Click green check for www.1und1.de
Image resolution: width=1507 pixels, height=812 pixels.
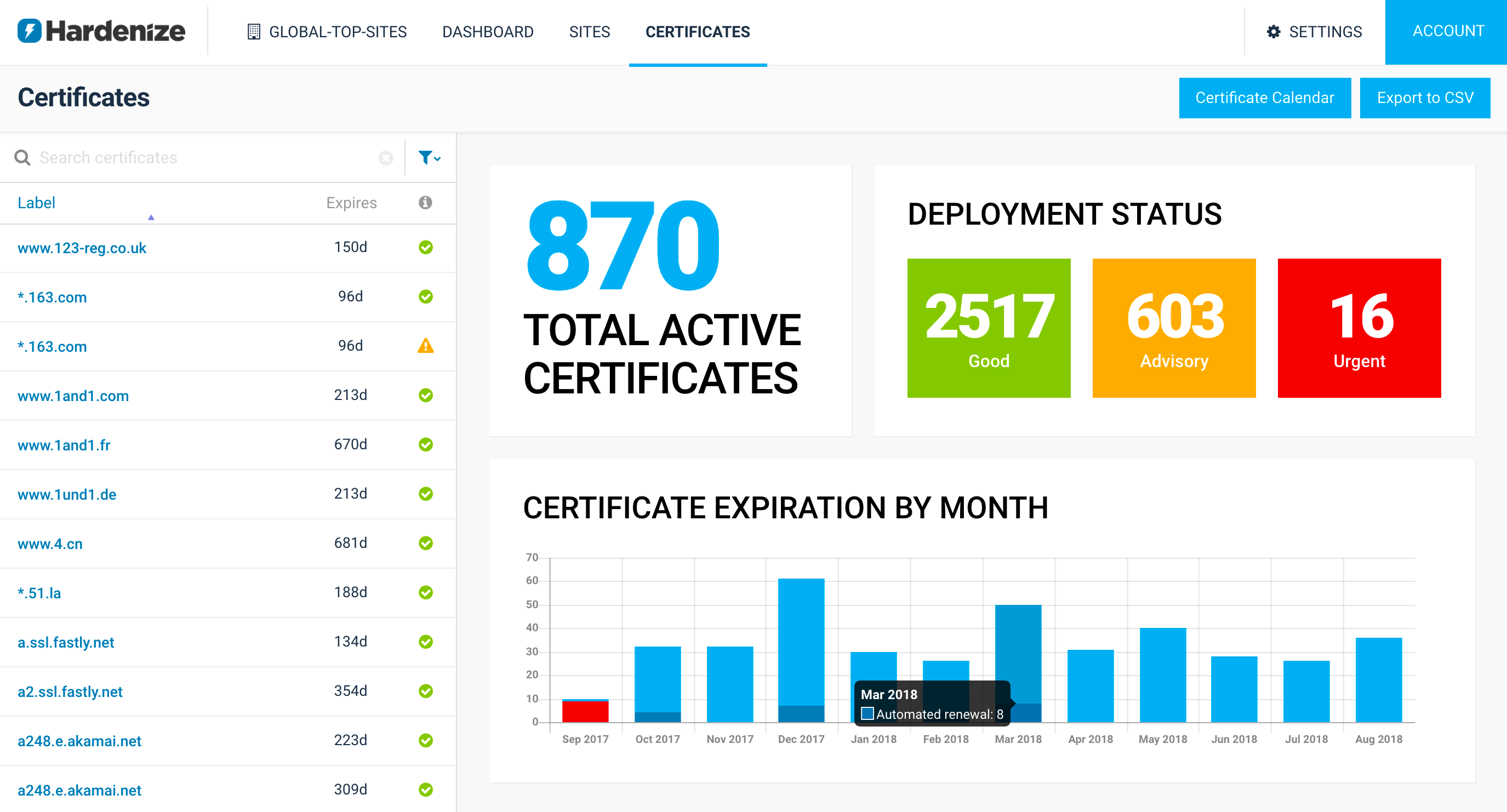[426, 494]
